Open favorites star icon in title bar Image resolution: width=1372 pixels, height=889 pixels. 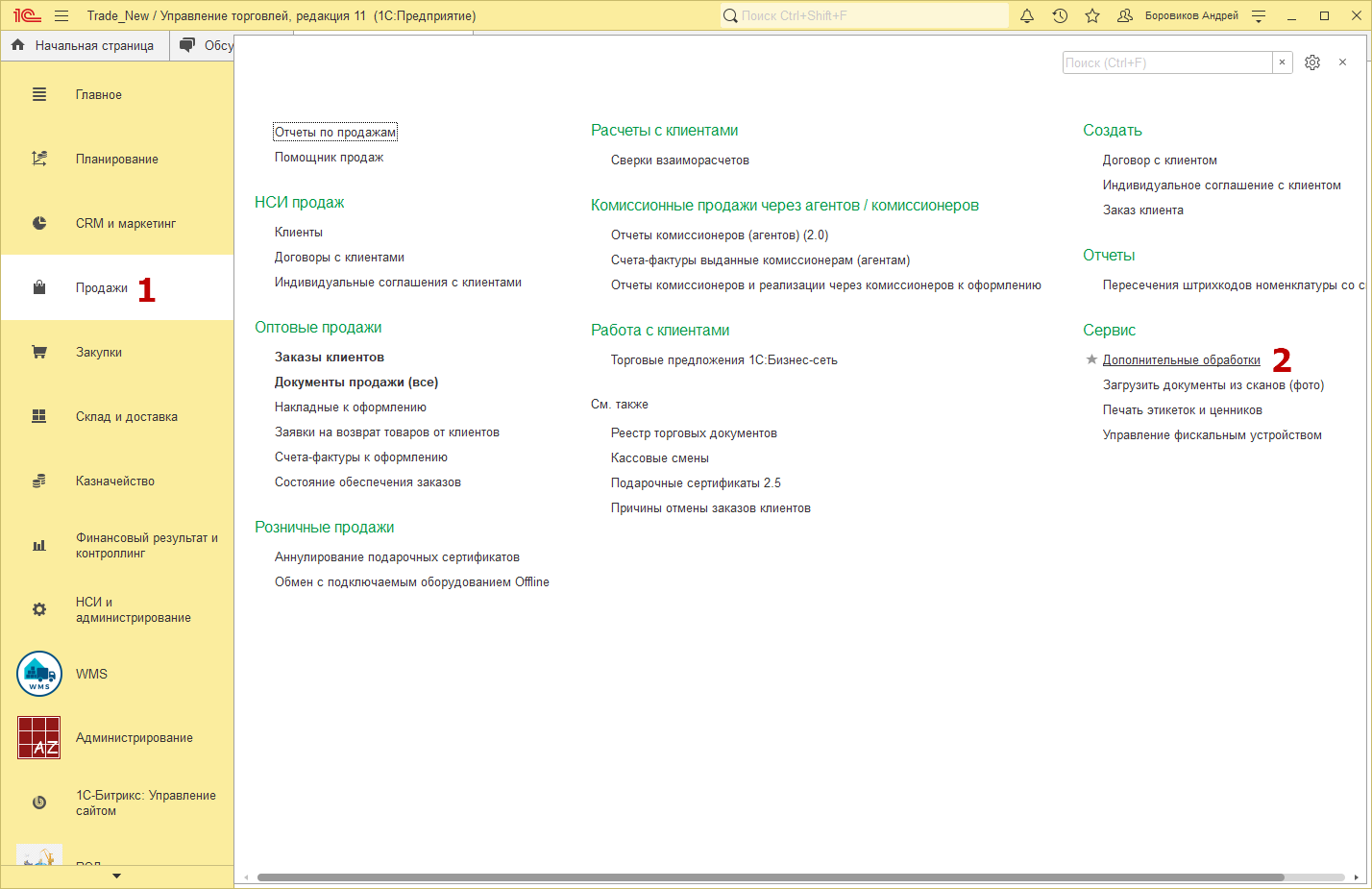[1092, 15]
